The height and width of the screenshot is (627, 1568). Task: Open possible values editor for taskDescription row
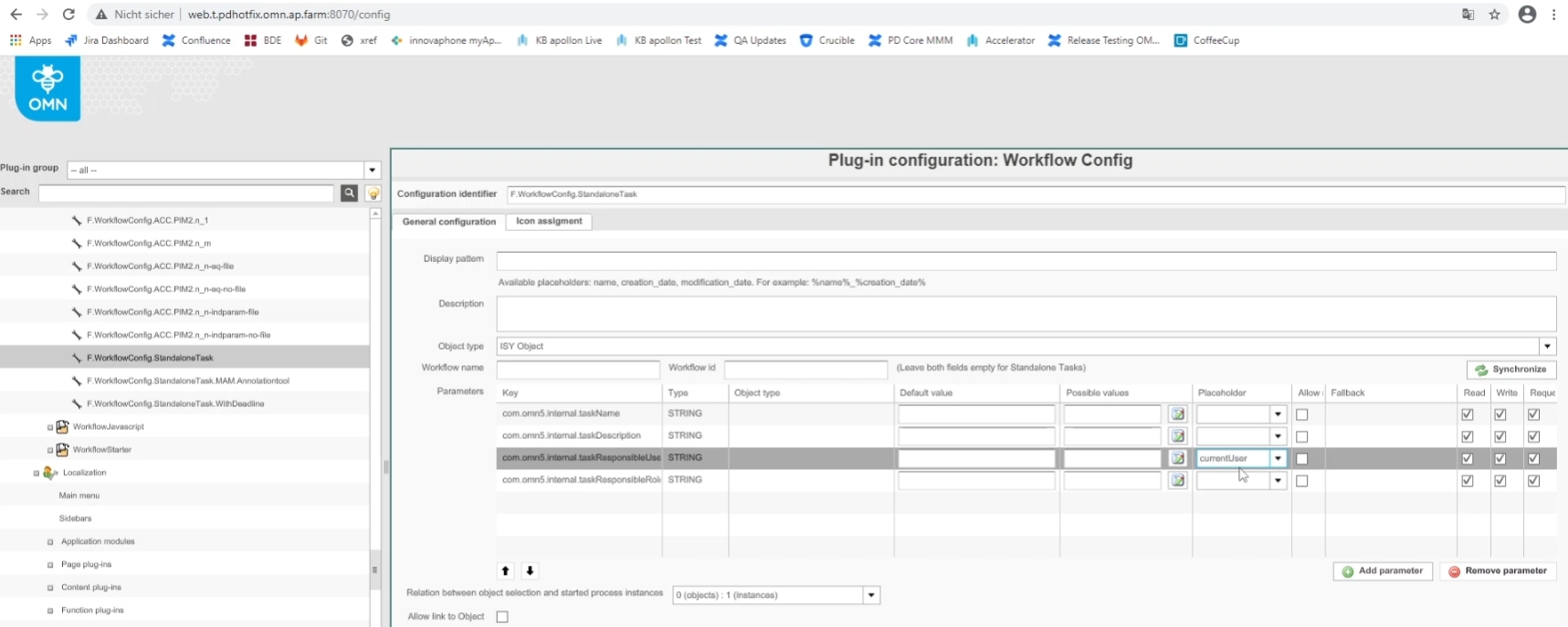pyautogui.click(x=1177, y=436)
